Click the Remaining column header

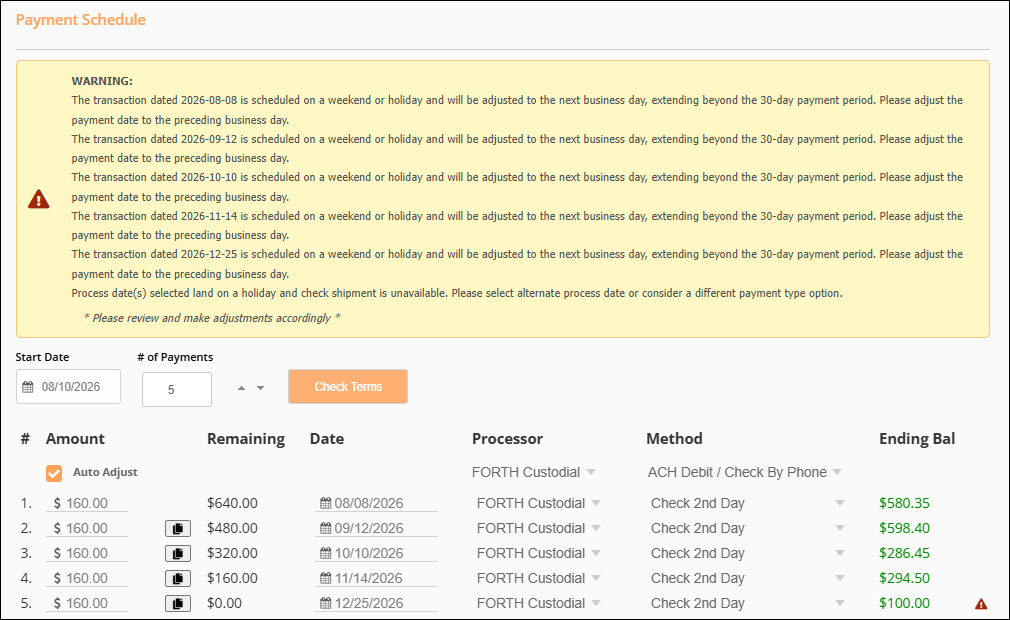pyautogui.click(x=245, y=439)
